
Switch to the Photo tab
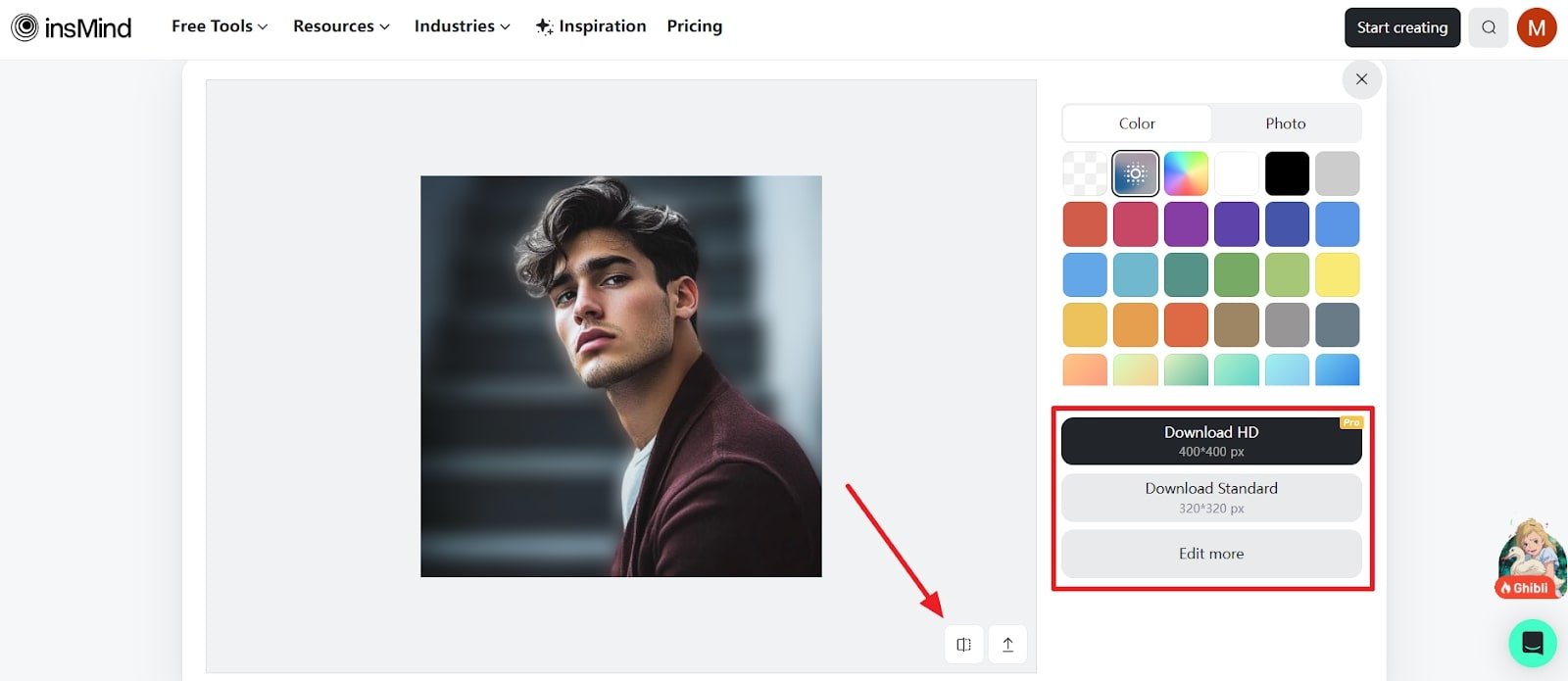(x=1286, y=123)
